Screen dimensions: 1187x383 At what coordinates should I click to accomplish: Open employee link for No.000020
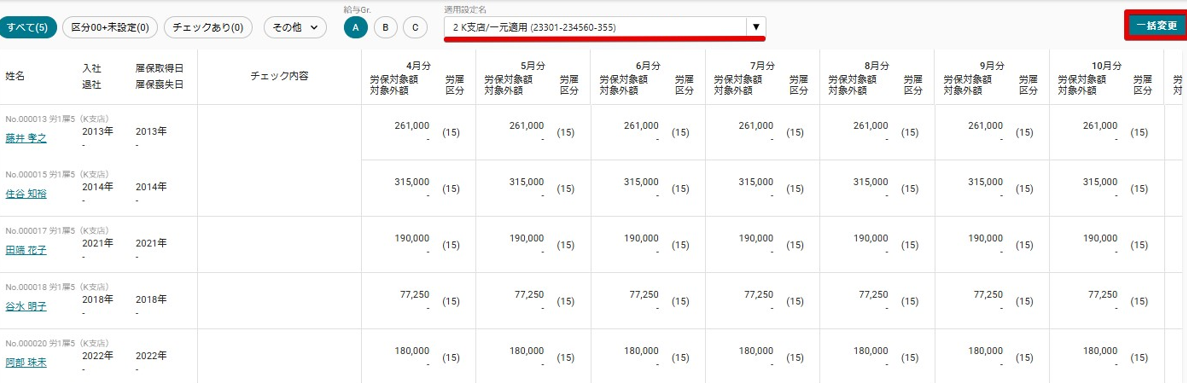[x=26, y=363]
